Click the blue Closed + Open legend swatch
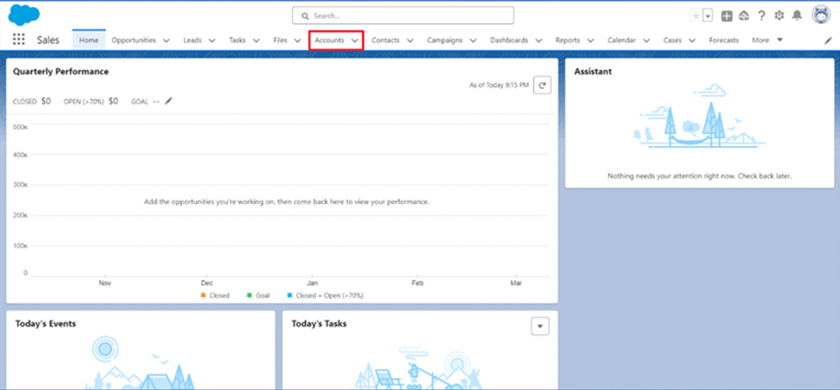The image size is (840, 390). [289, 295]
